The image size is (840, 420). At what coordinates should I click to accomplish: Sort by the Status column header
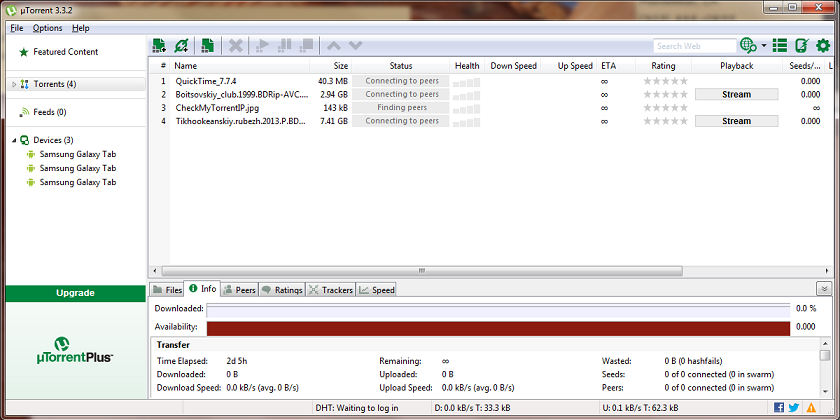[x=401, y=66]
